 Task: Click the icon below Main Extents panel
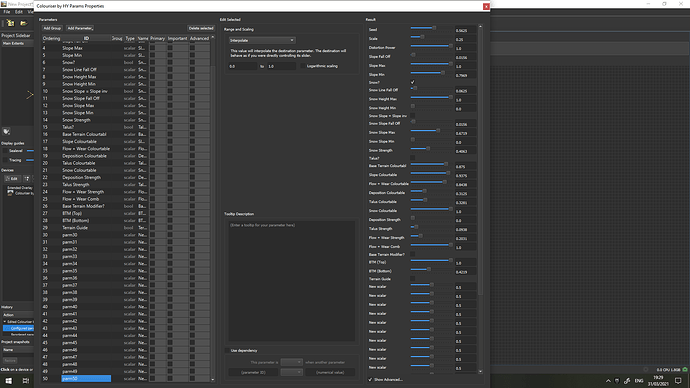(x=7, y=131)
